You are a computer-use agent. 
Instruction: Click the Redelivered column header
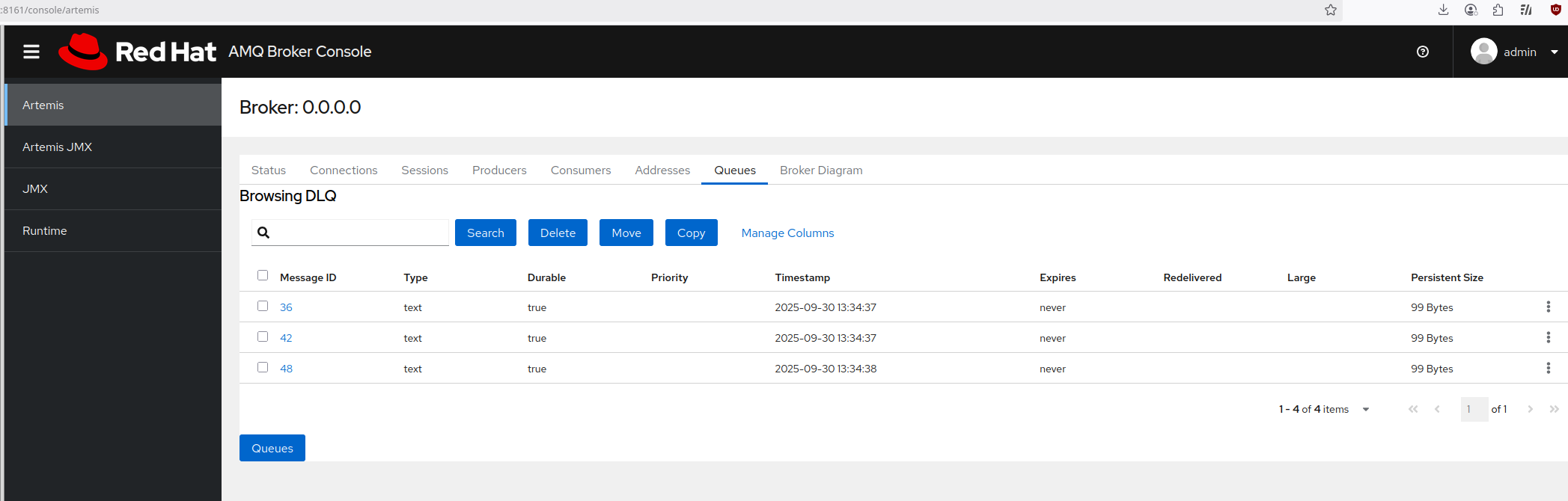click(x=1192, y=277)
